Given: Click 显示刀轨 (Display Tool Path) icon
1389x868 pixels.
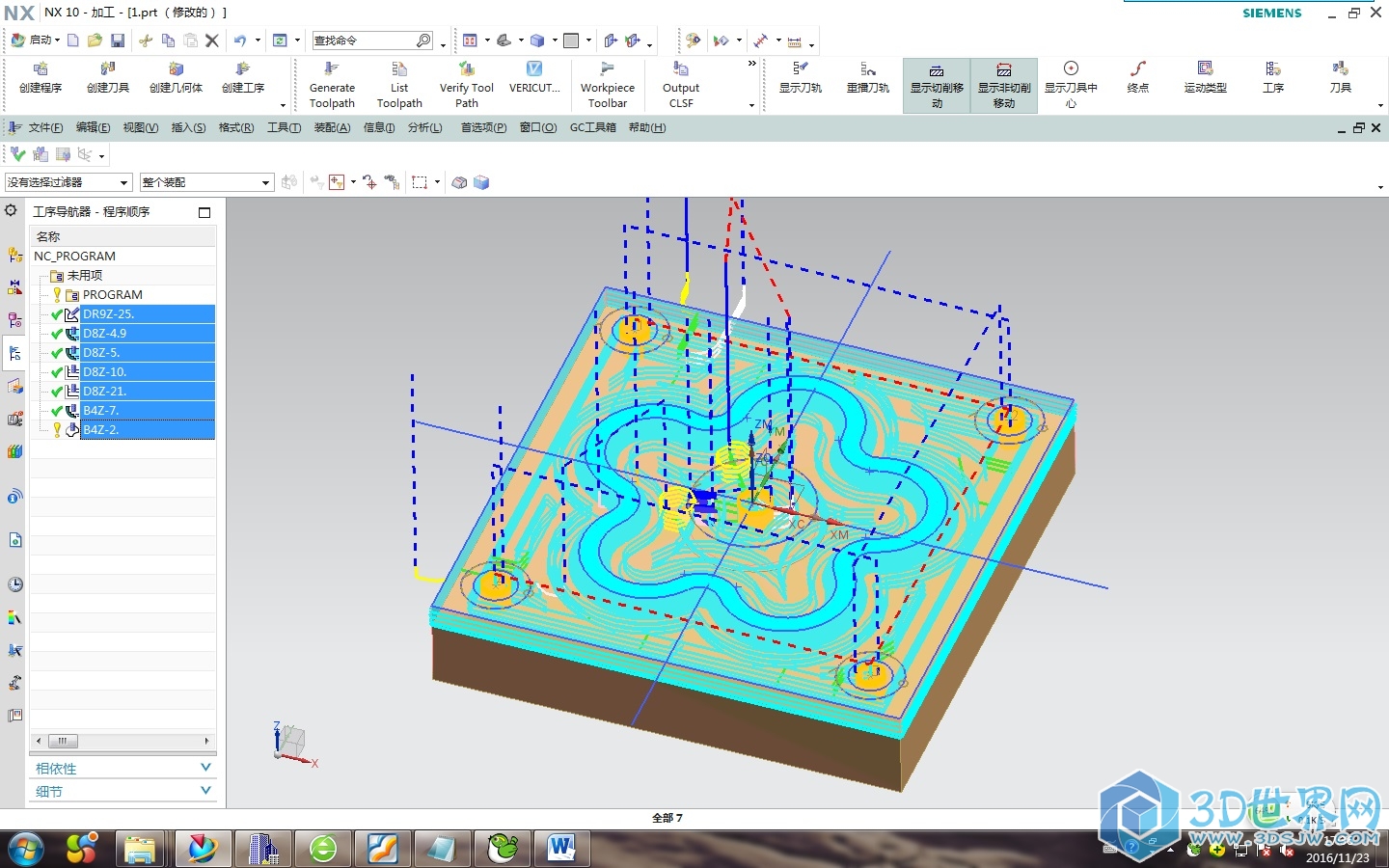Looking at the screenshot, I should click(x=801, y=69).
